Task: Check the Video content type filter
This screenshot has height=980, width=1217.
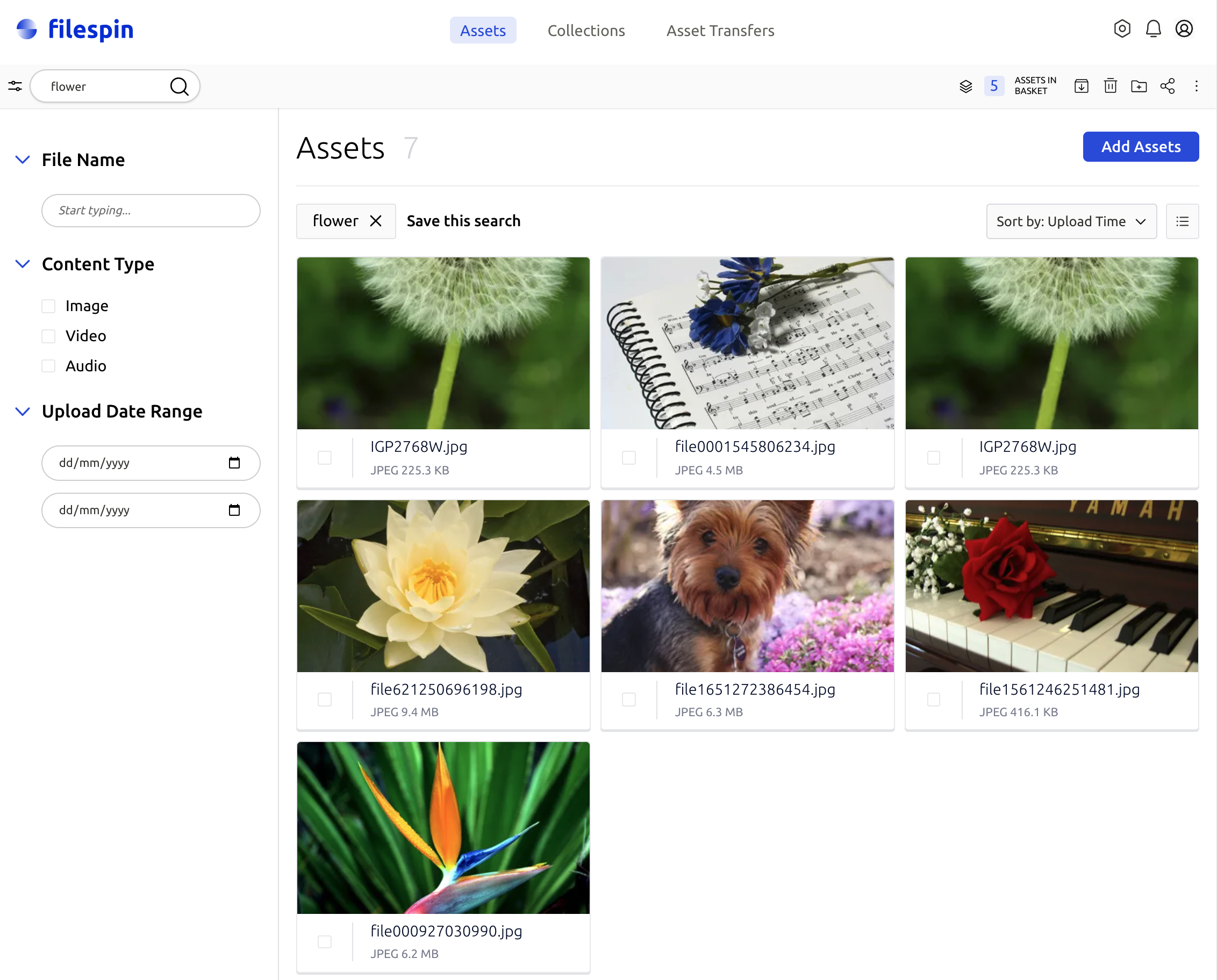Action: 48,335
